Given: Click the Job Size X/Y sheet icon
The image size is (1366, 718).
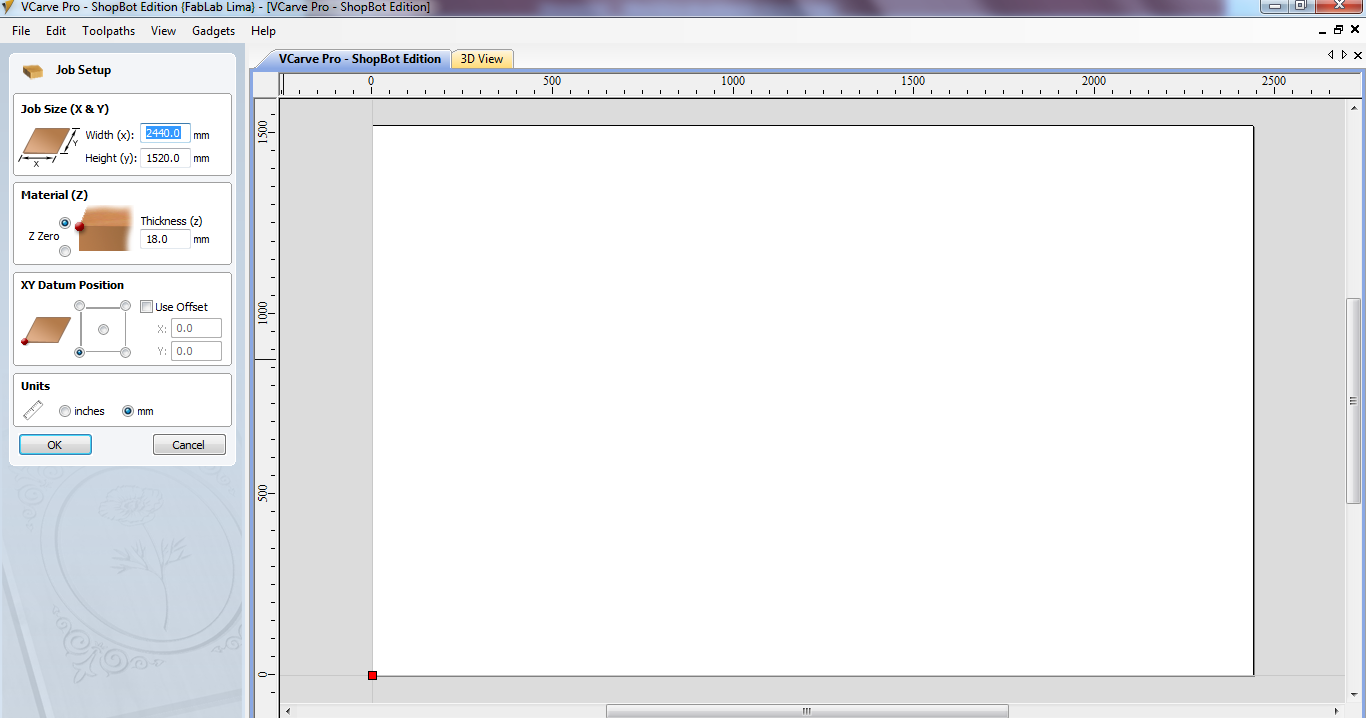Looking at the screenshot, I should 47,145.
